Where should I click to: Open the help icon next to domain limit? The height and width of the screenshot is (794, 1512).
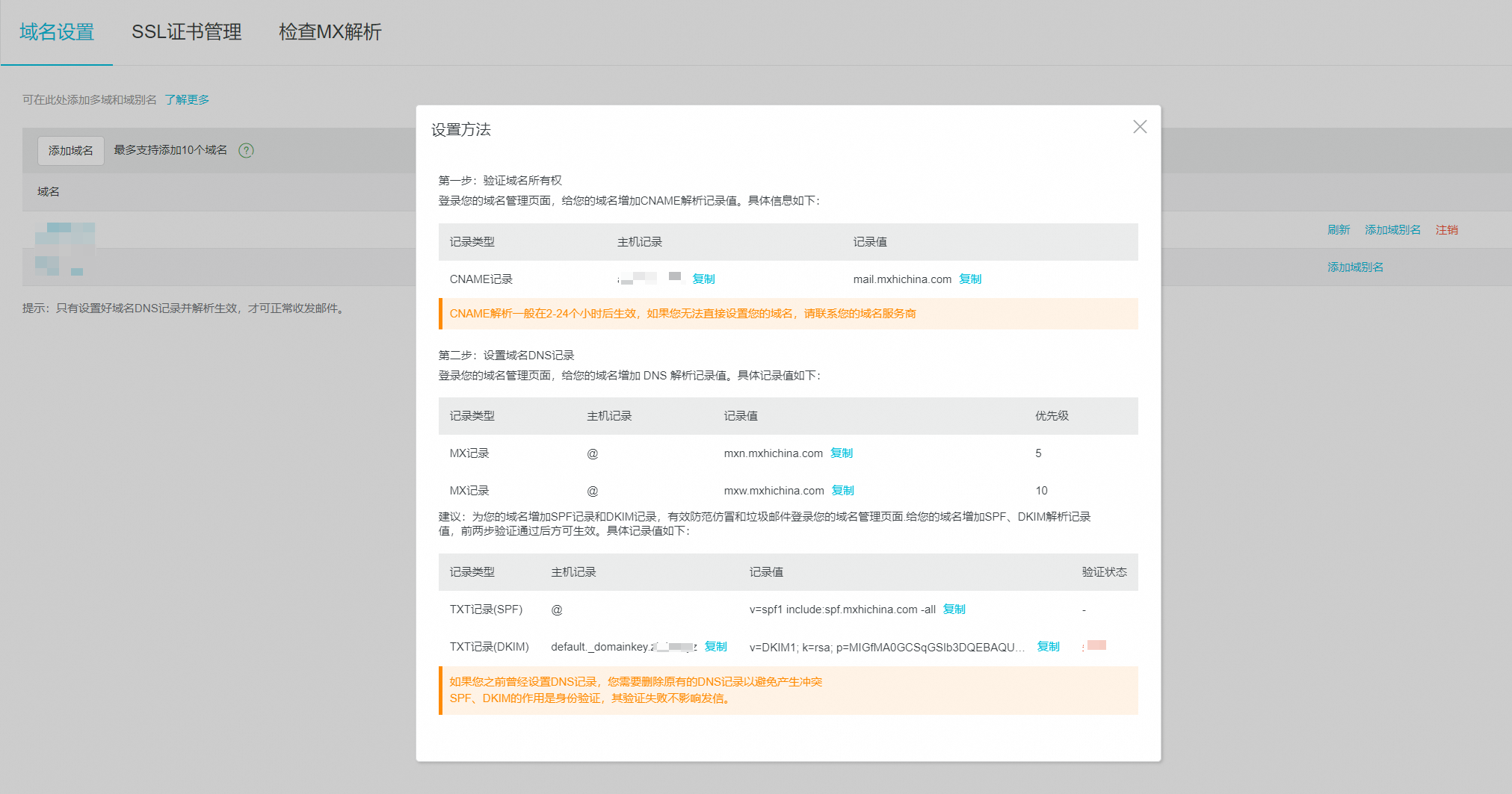coord(246,150)
